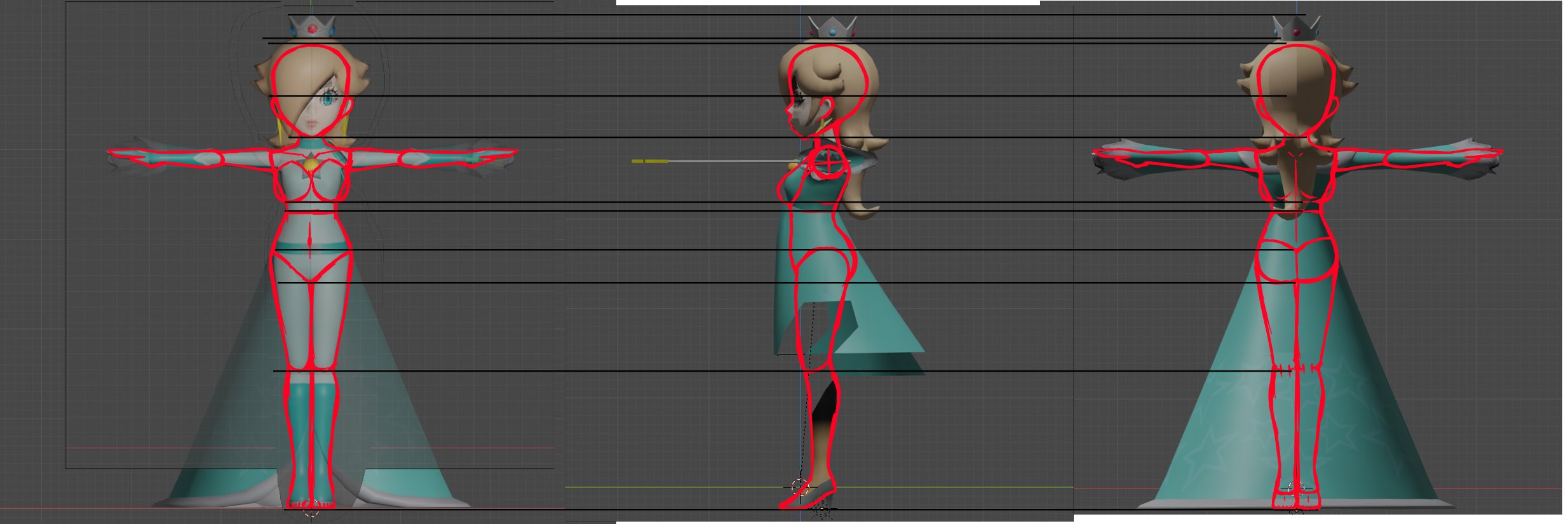Click the star brooch on the front-view chest

(x=311, y=165)
